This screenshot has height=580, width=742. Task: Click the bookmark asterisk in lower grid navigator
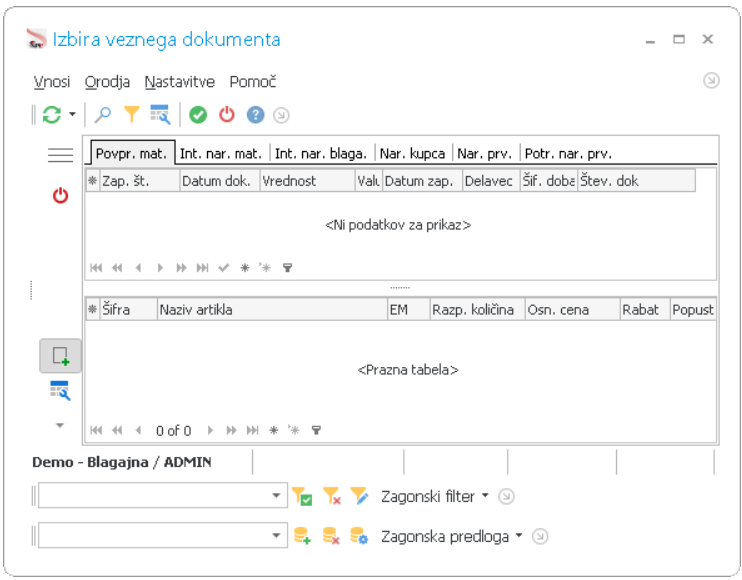tap(293, 430)
